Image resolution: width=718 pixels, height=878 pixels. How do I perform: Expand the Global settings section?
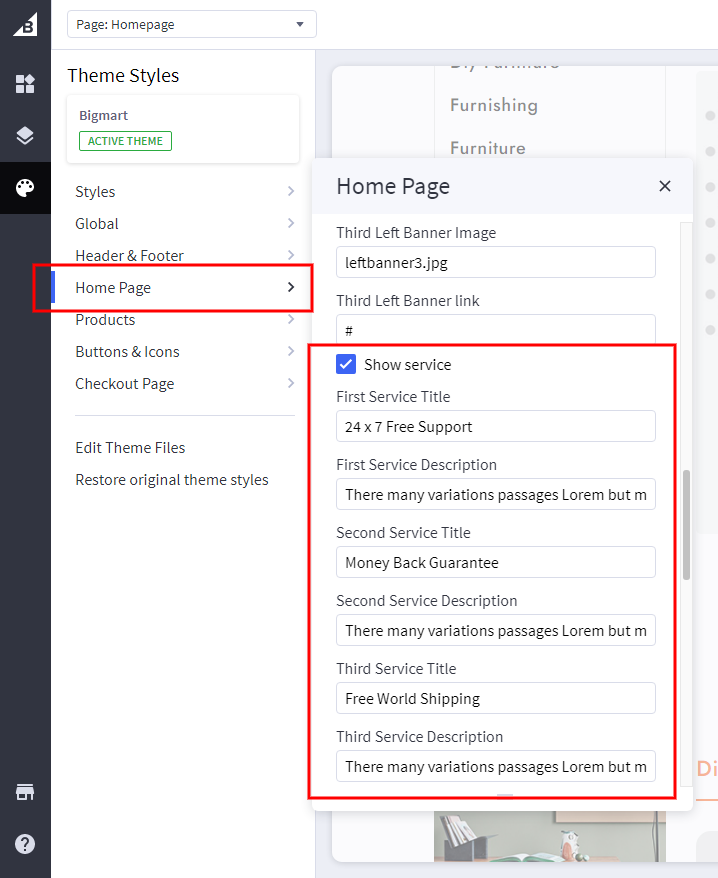(184, 224)
